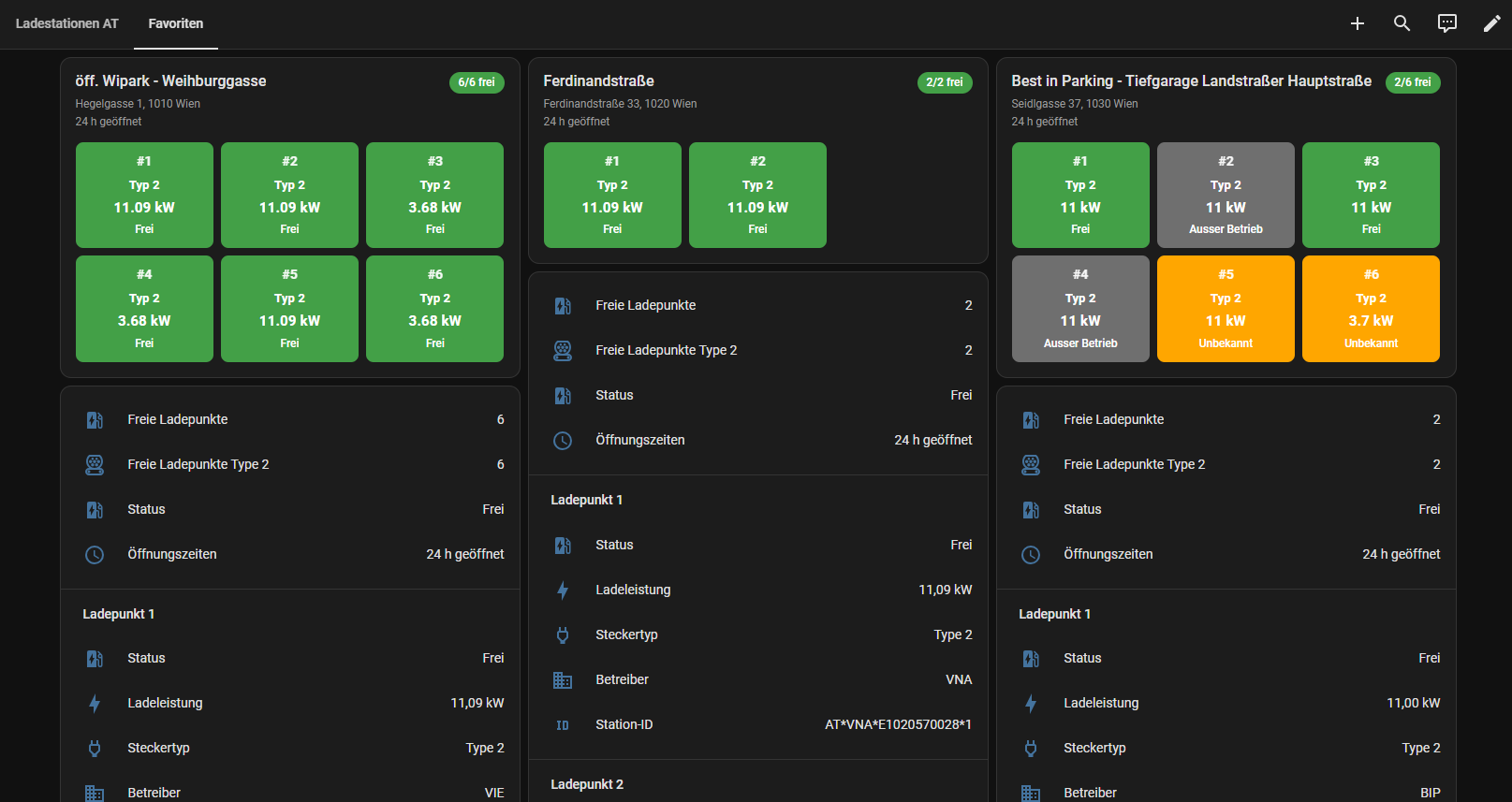Click the plus icon in top bar

(1357, 23)
